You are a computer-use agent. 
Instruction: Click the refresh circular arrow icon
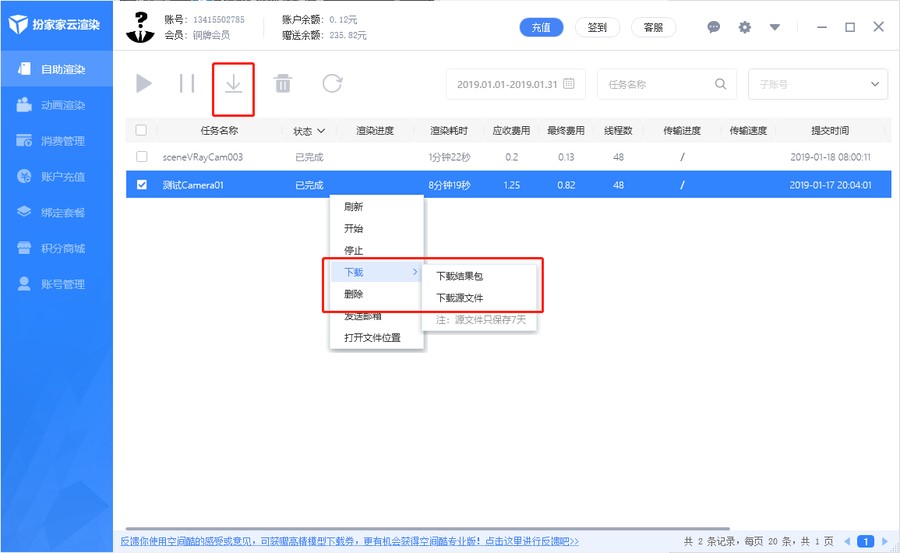332,84
